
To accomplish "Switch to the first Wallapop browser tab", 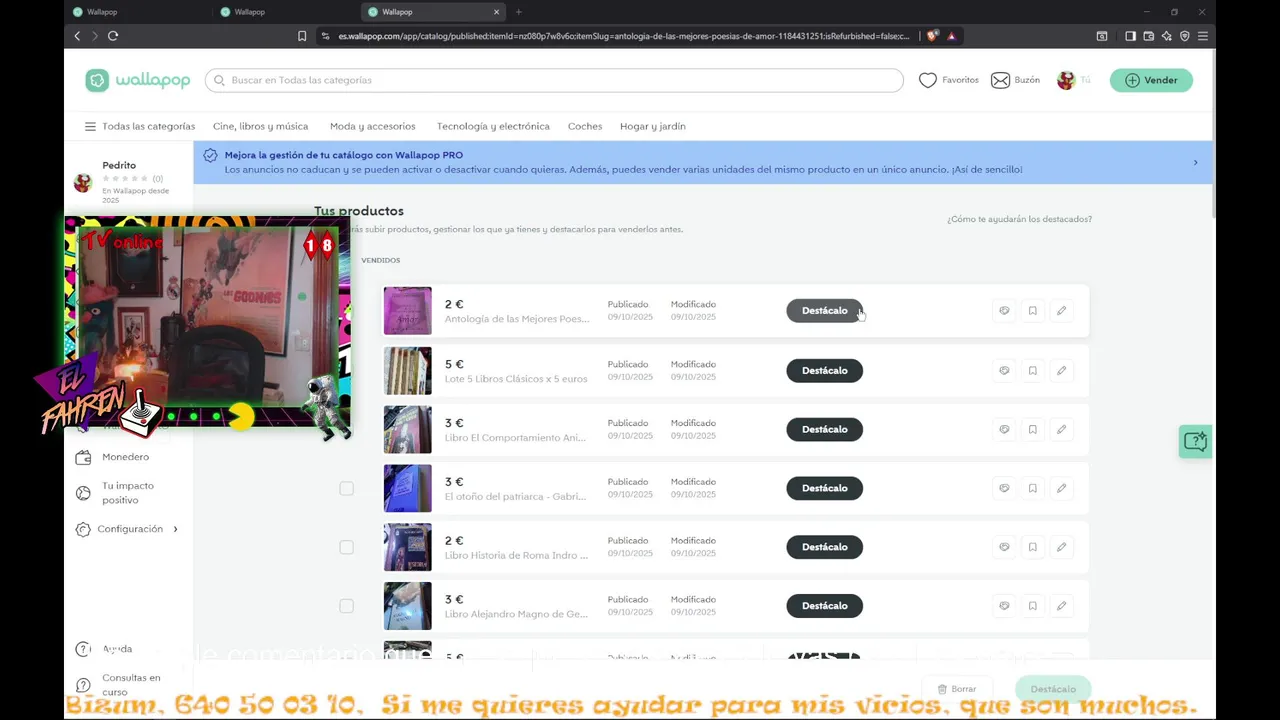I will [138, 12].
